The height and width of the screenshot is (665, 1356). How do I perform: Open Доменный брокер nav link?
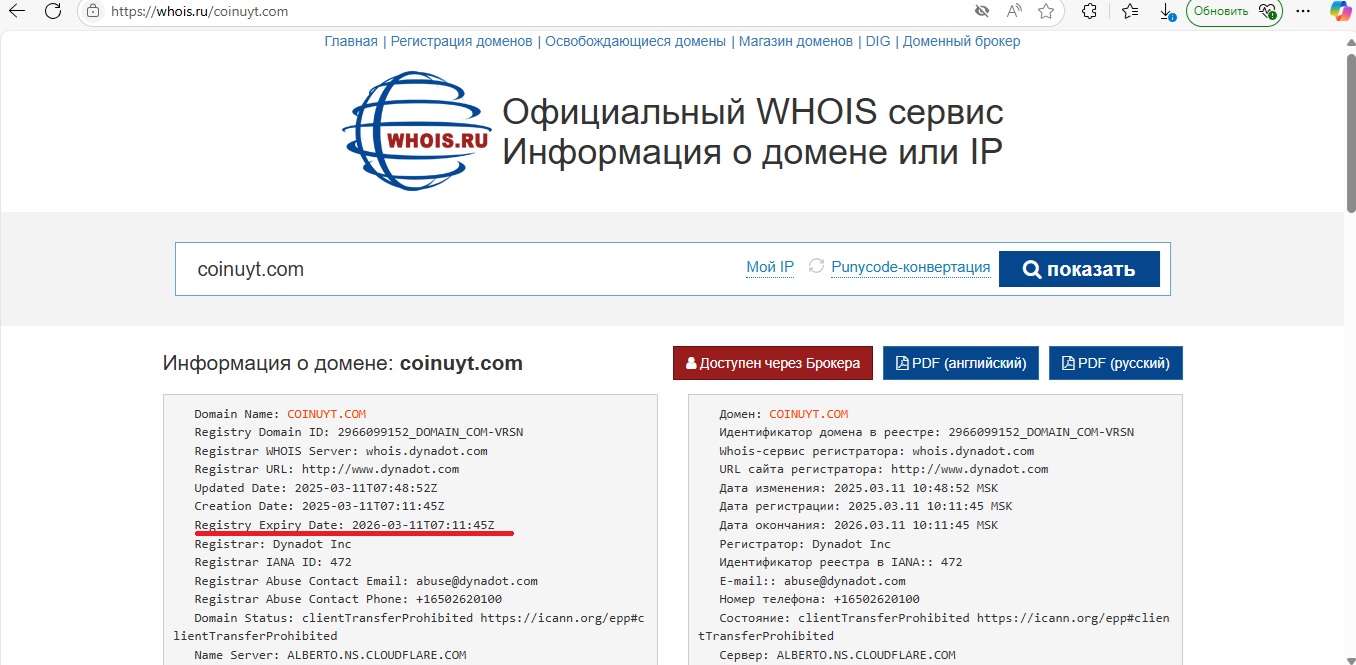pos(962,41)
